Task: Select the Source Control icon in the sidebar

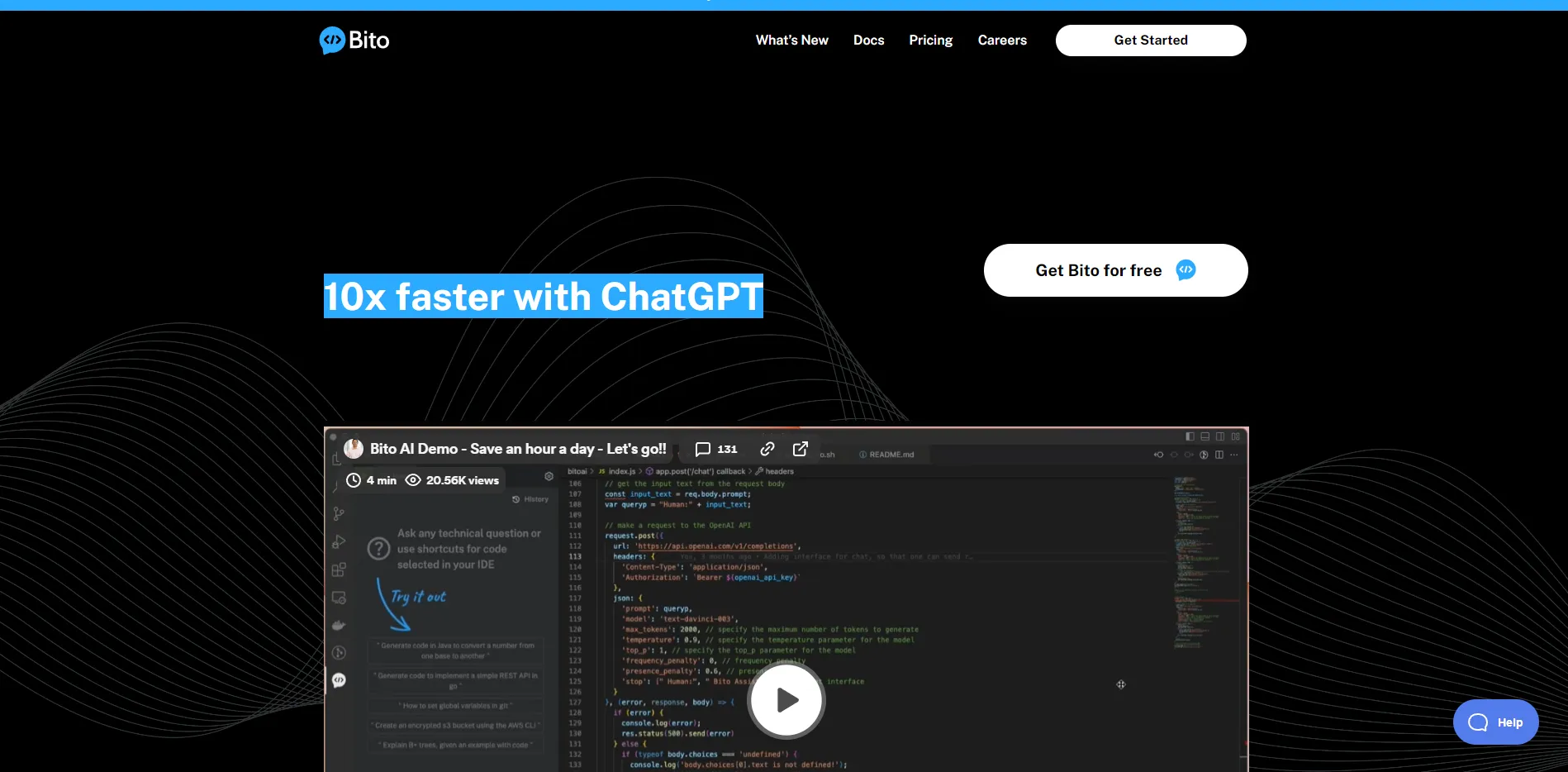Action: [x=340, y=512]
